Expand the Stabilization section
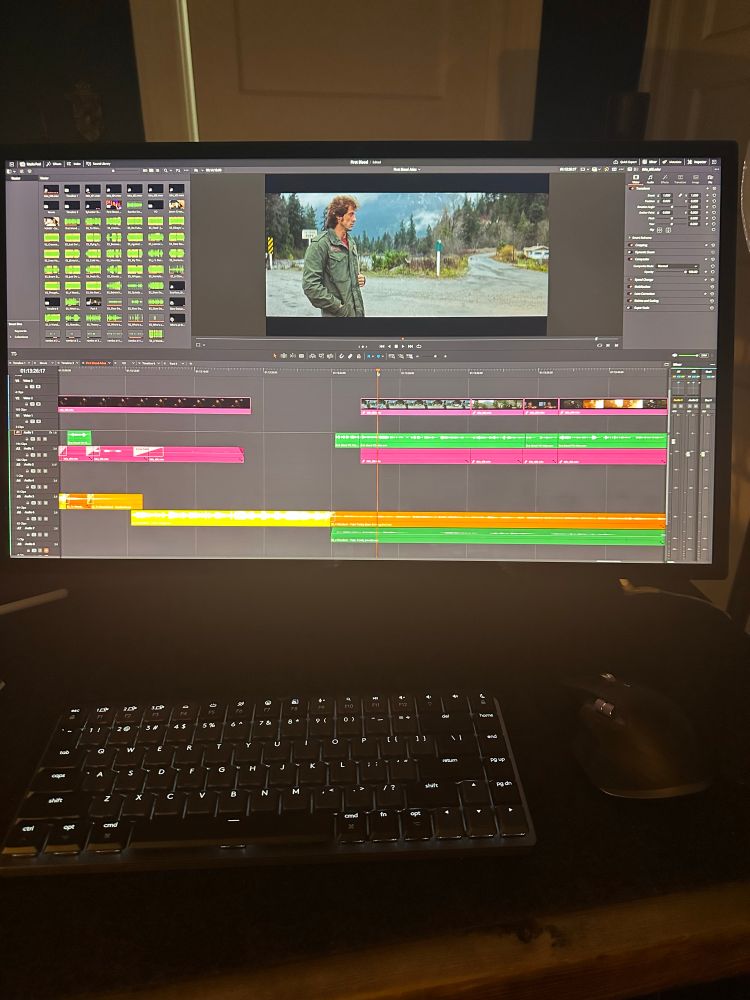750x1000 pixels. click(642, 287)
